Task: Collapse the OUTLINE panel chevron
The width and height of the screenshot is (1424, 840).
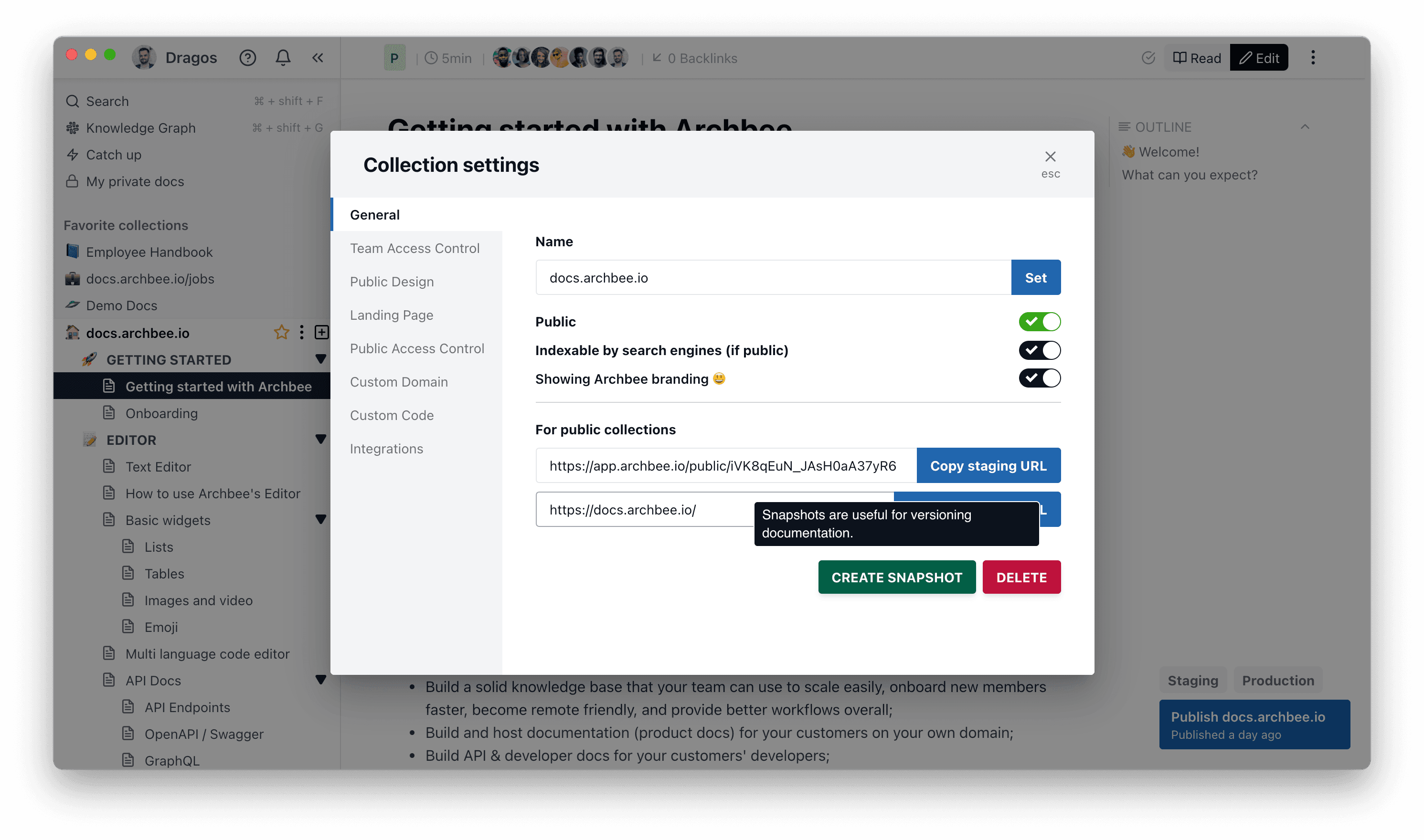Action: pos(1305,127)
